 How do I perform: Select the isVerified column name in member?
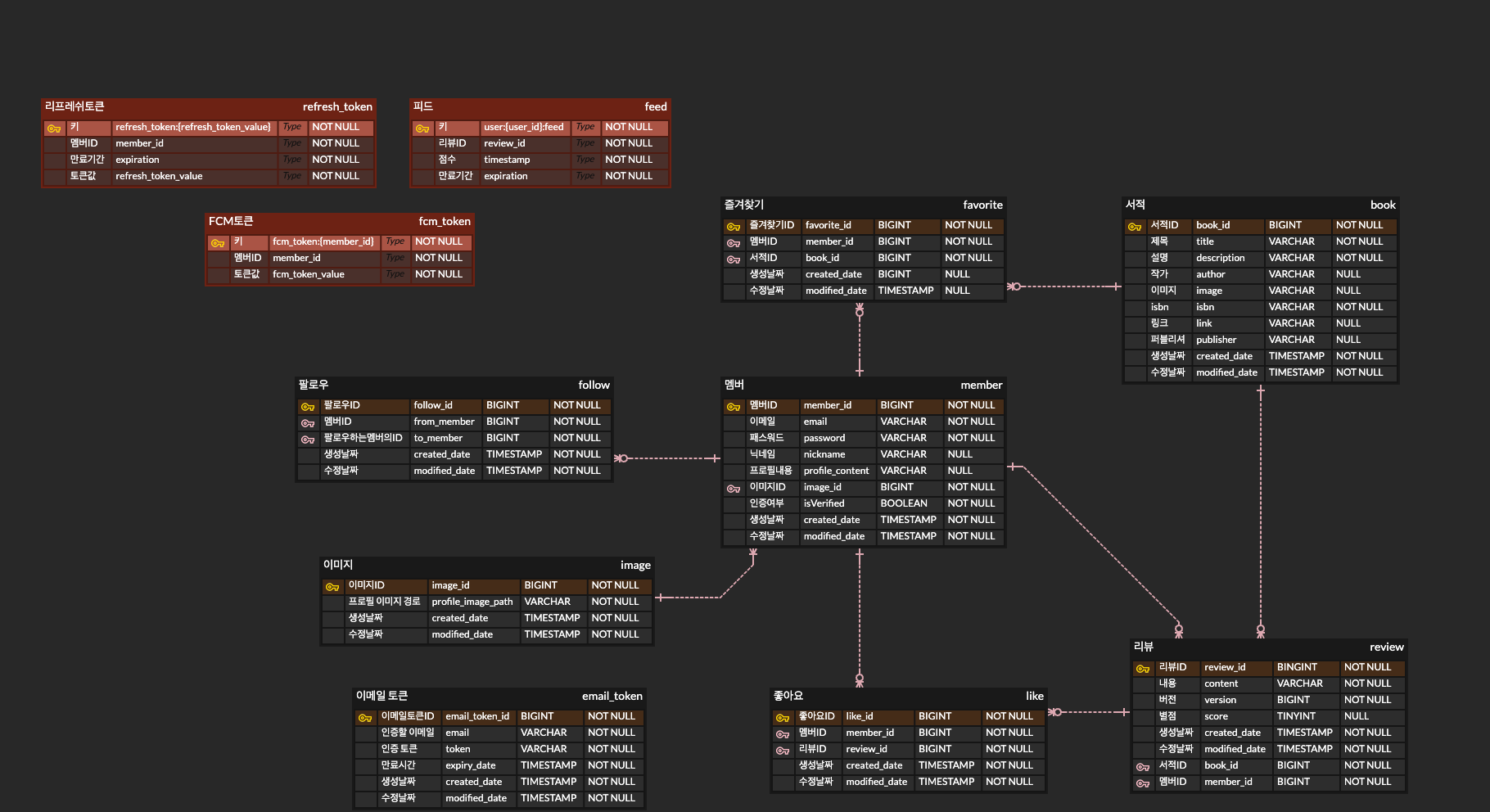[824, 503]
